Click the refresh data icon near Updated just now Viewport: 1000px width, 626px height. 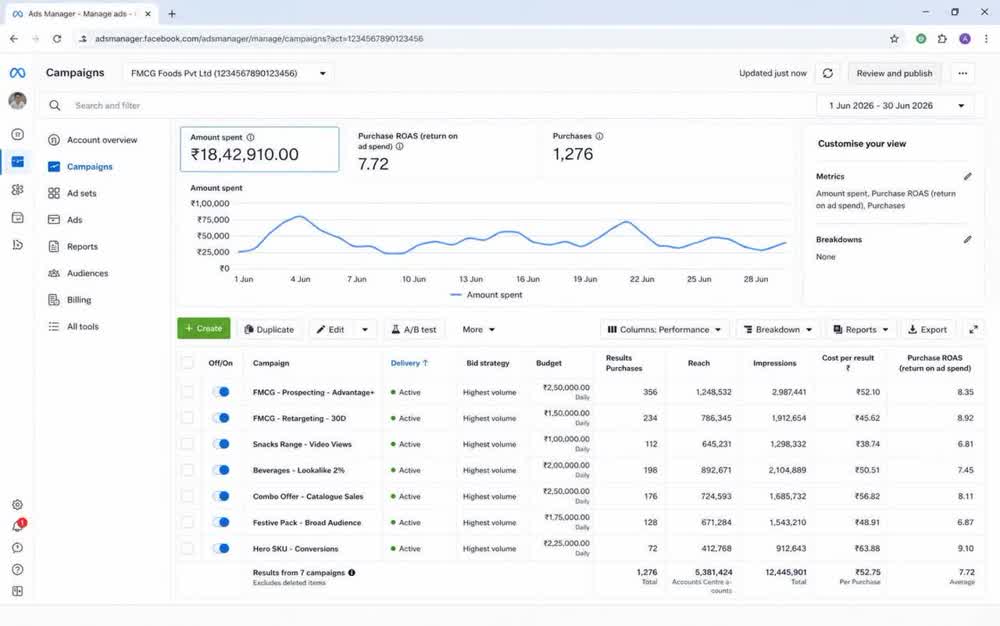coord(828,73)
